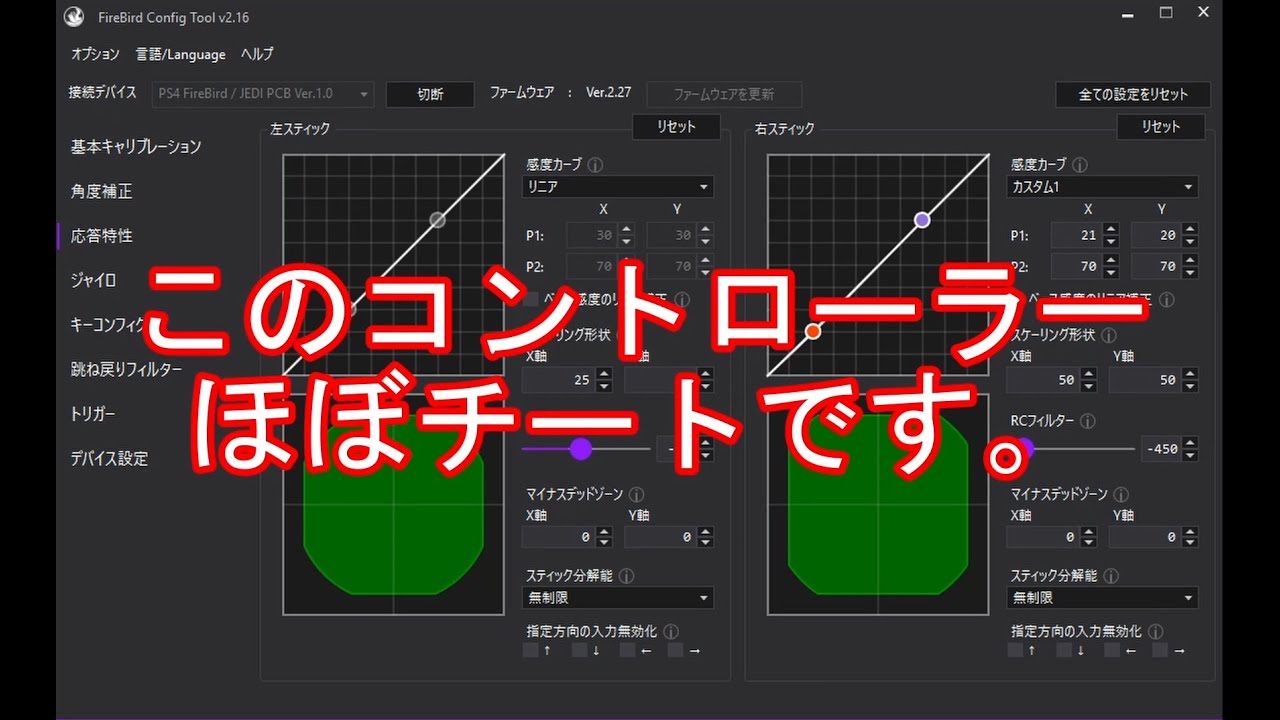Click left stick マイナスデッドゾーン info icon
Screen dimensions: 1280x720
[x=636, y=494]
